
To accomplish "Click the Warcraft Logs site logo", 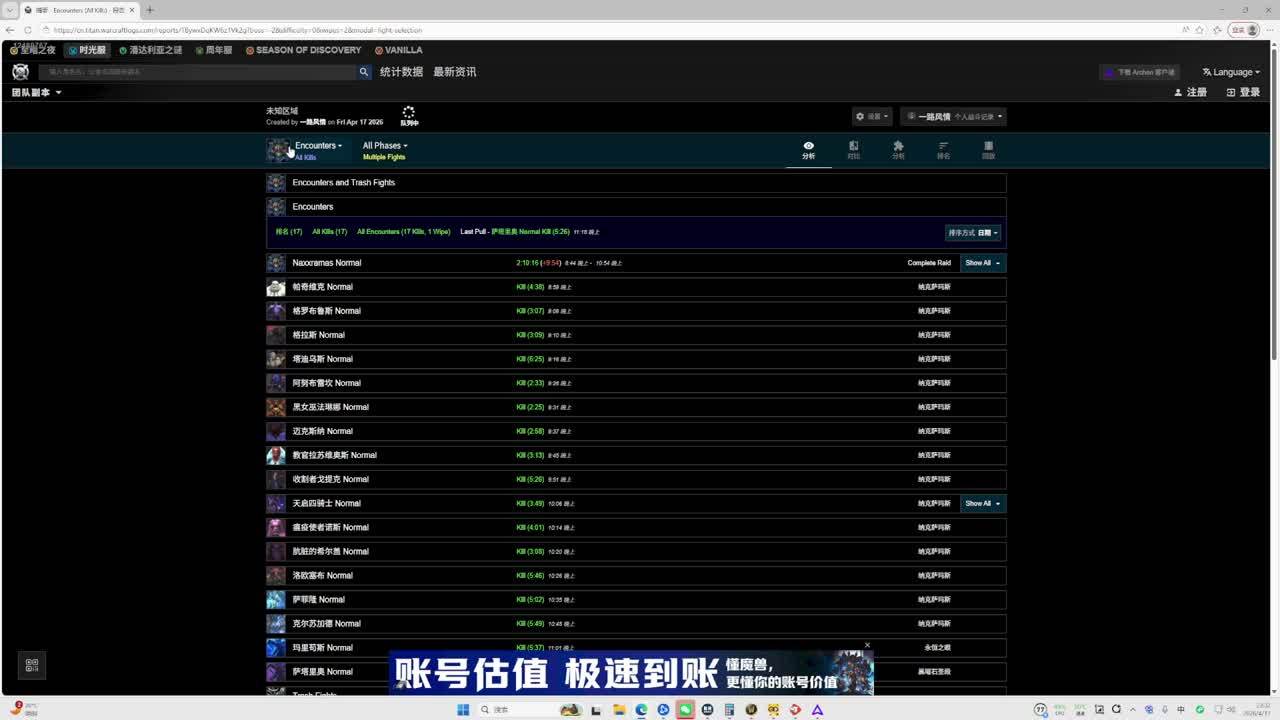I will point(20,72).
